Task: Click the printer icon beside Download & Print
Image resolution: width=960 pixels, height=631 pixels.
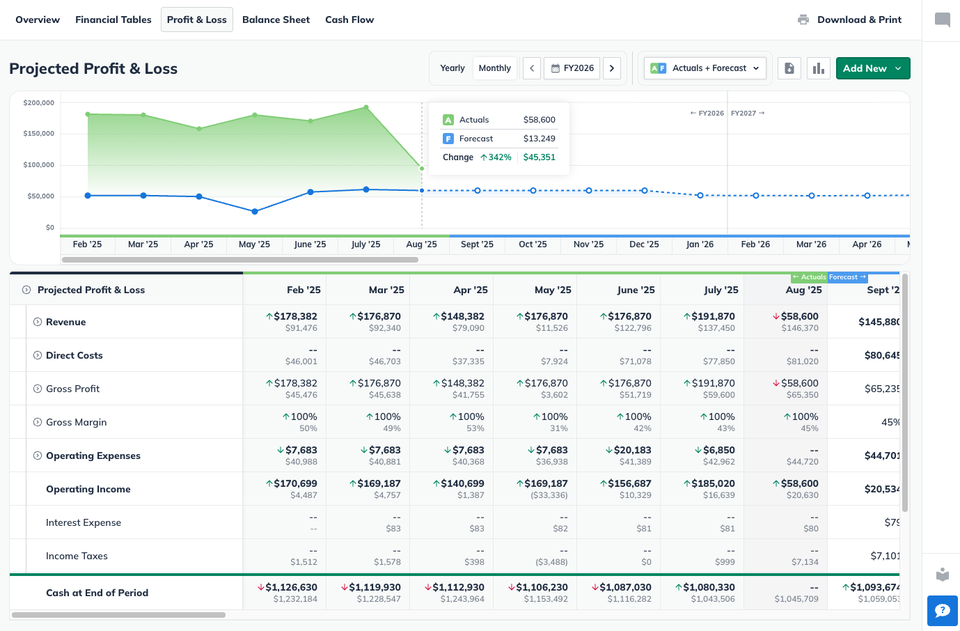Action: (803, 20)
